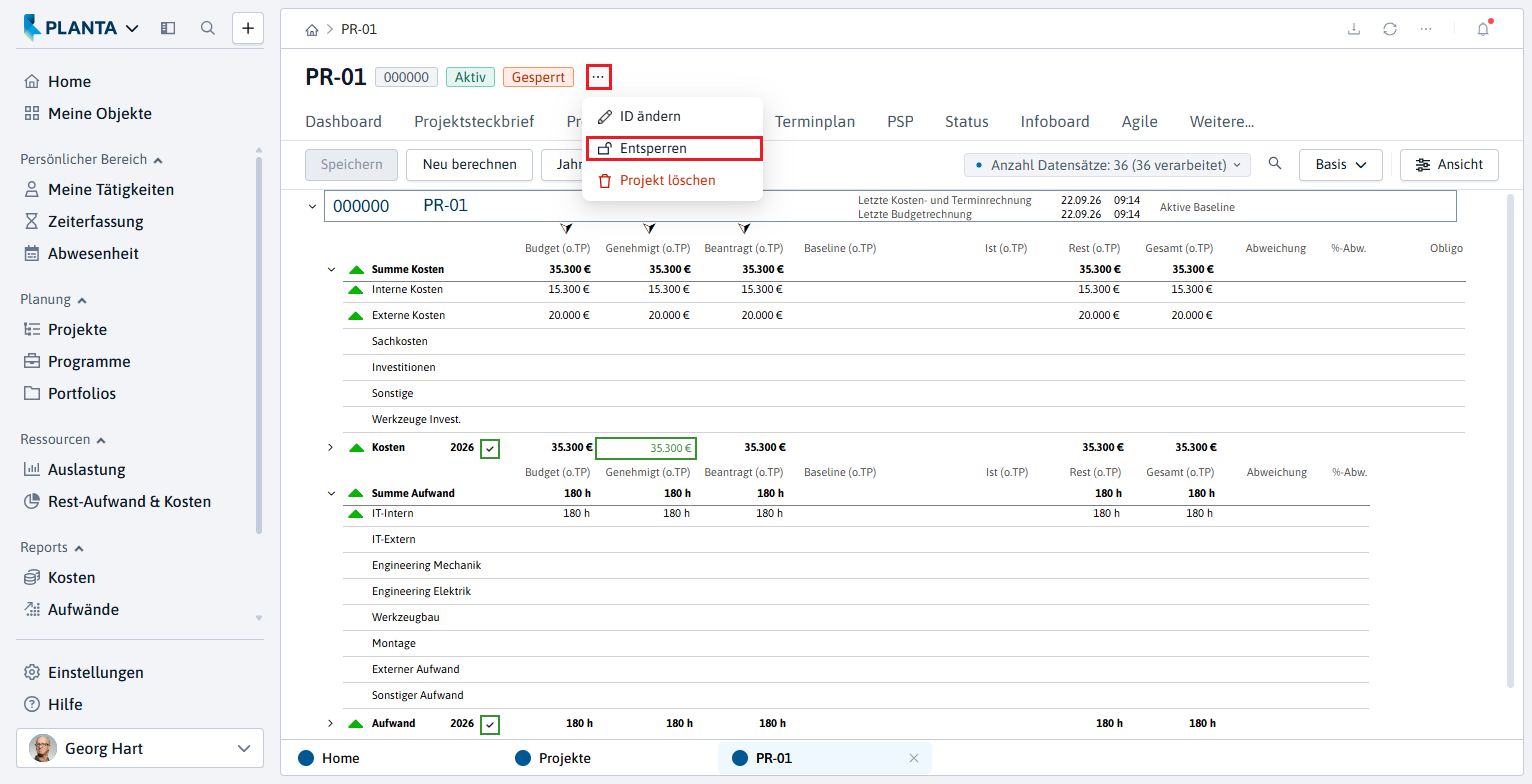Click the Neu berechnen button
This screenshot has height=784, width=1532.
point(469,165)
